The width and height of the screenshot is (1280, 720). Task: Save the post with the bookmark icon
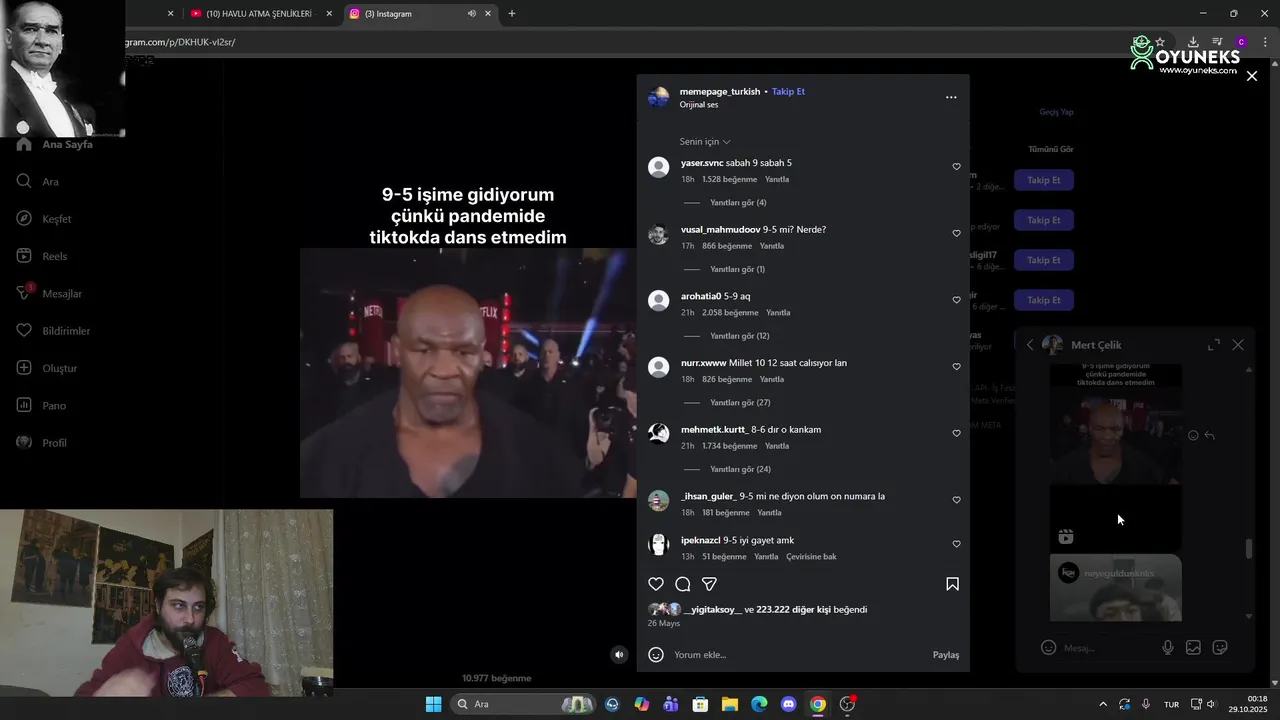952,584
